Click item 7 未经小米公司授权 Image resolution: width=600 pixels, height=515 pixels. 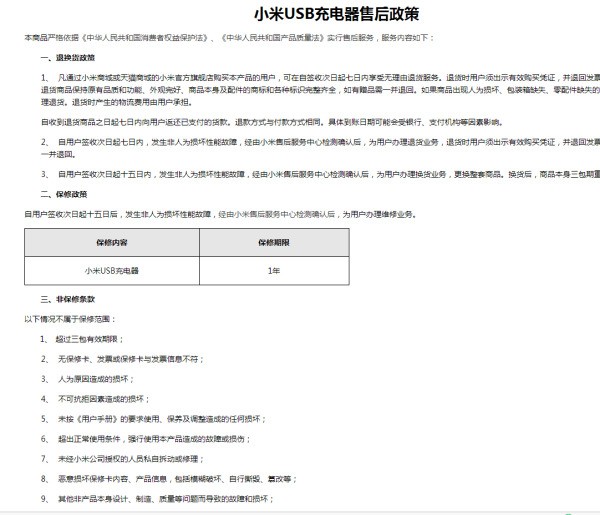[x=122, y=459]
